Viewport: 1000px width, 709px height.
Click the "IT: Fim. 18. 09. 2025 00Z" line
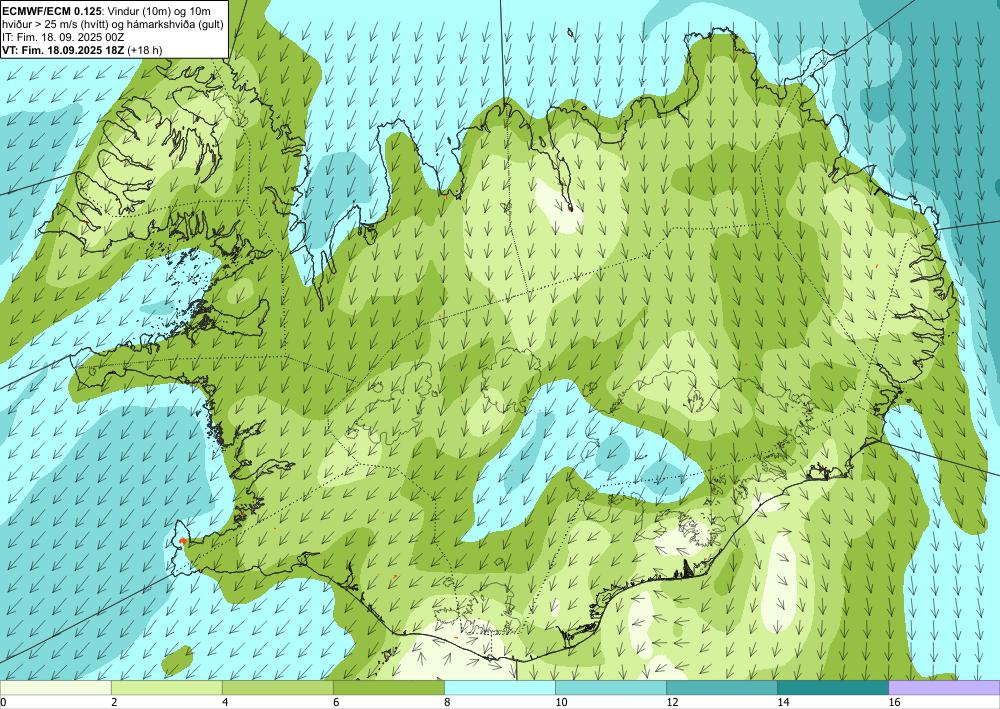coord(63,37)
